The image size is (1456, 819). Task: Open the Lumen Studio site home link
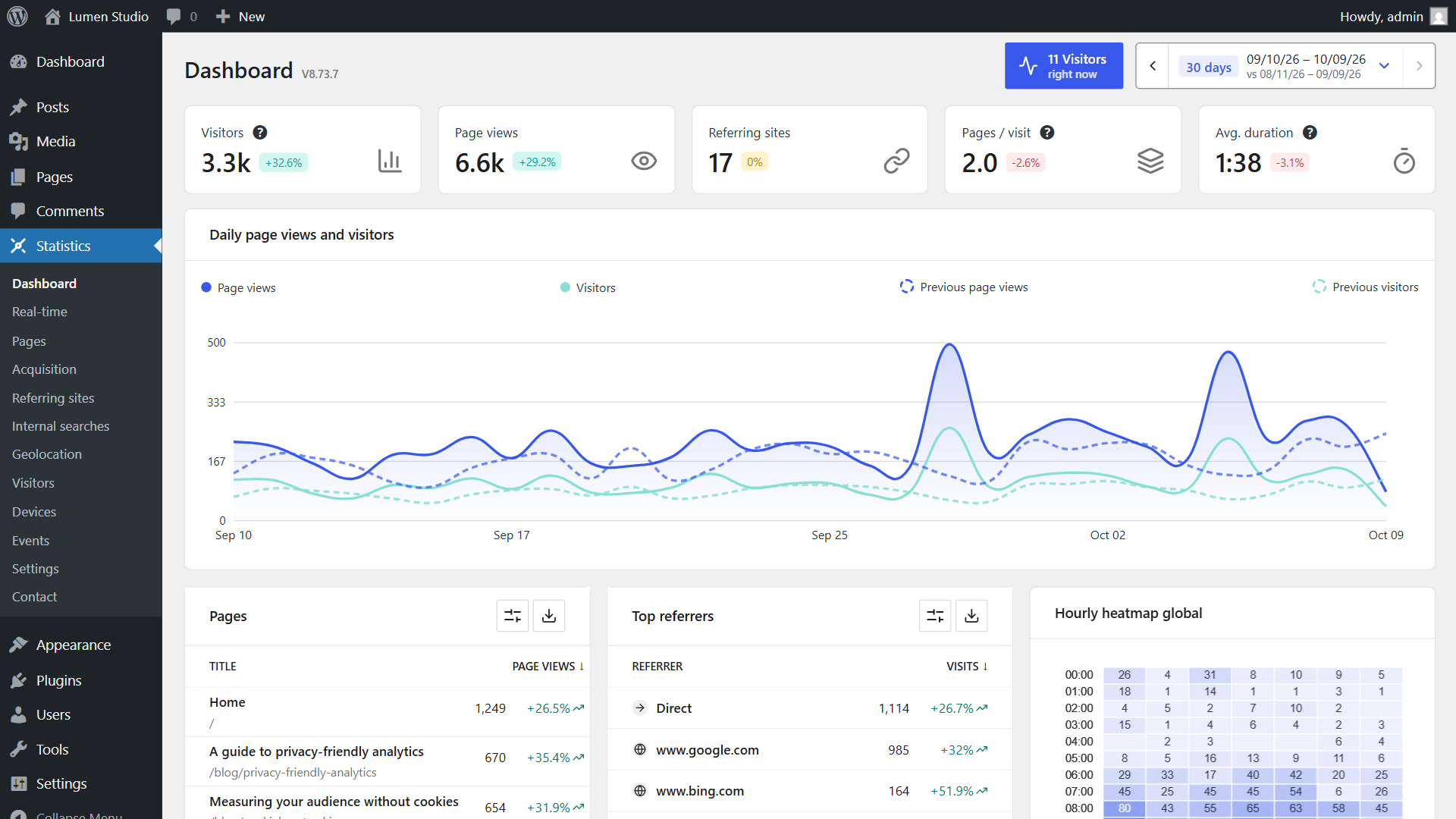pyautogui.click(x=96, y=16)
